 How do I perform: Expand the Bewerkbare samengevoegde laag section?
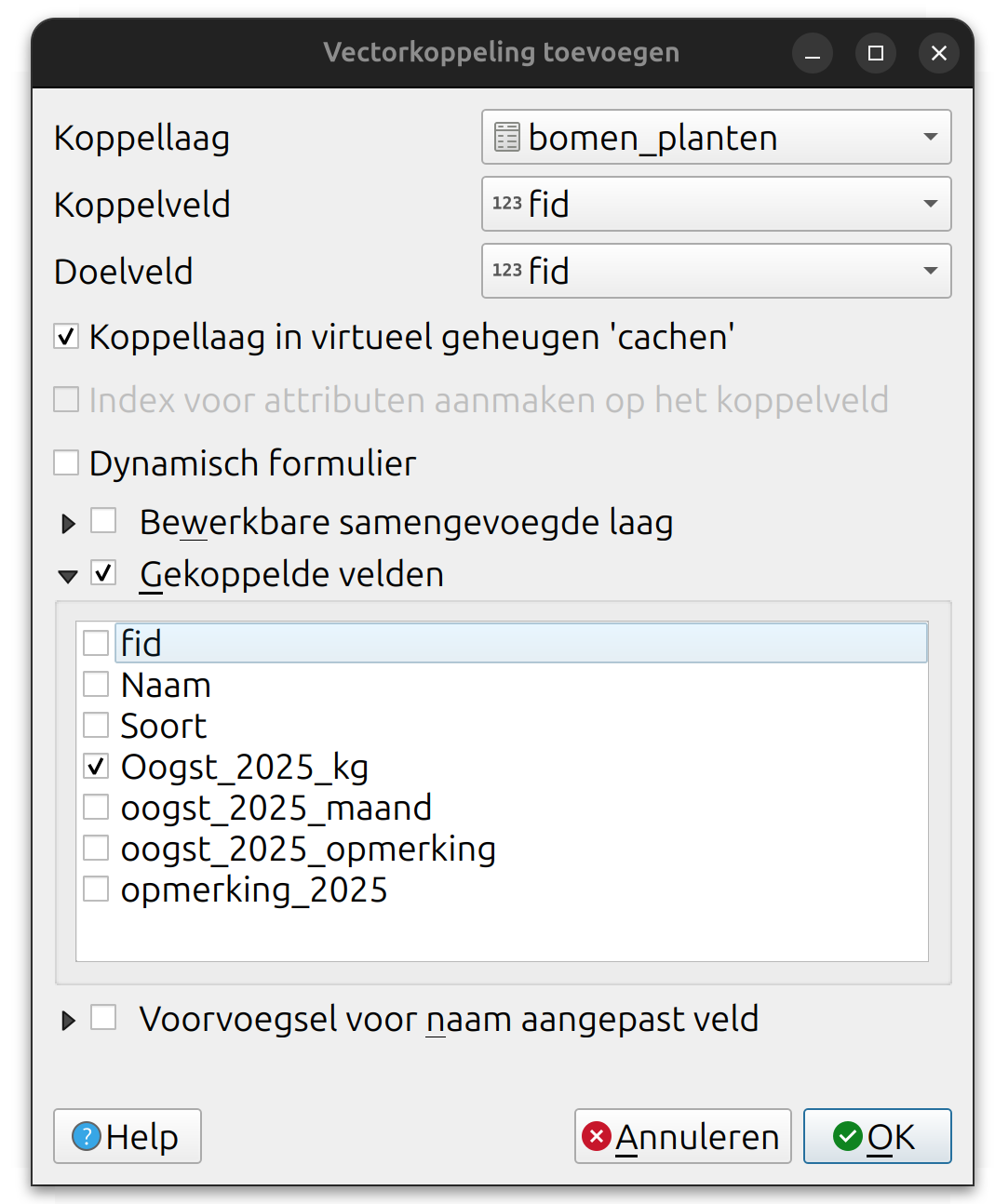[x=68, y=524]
